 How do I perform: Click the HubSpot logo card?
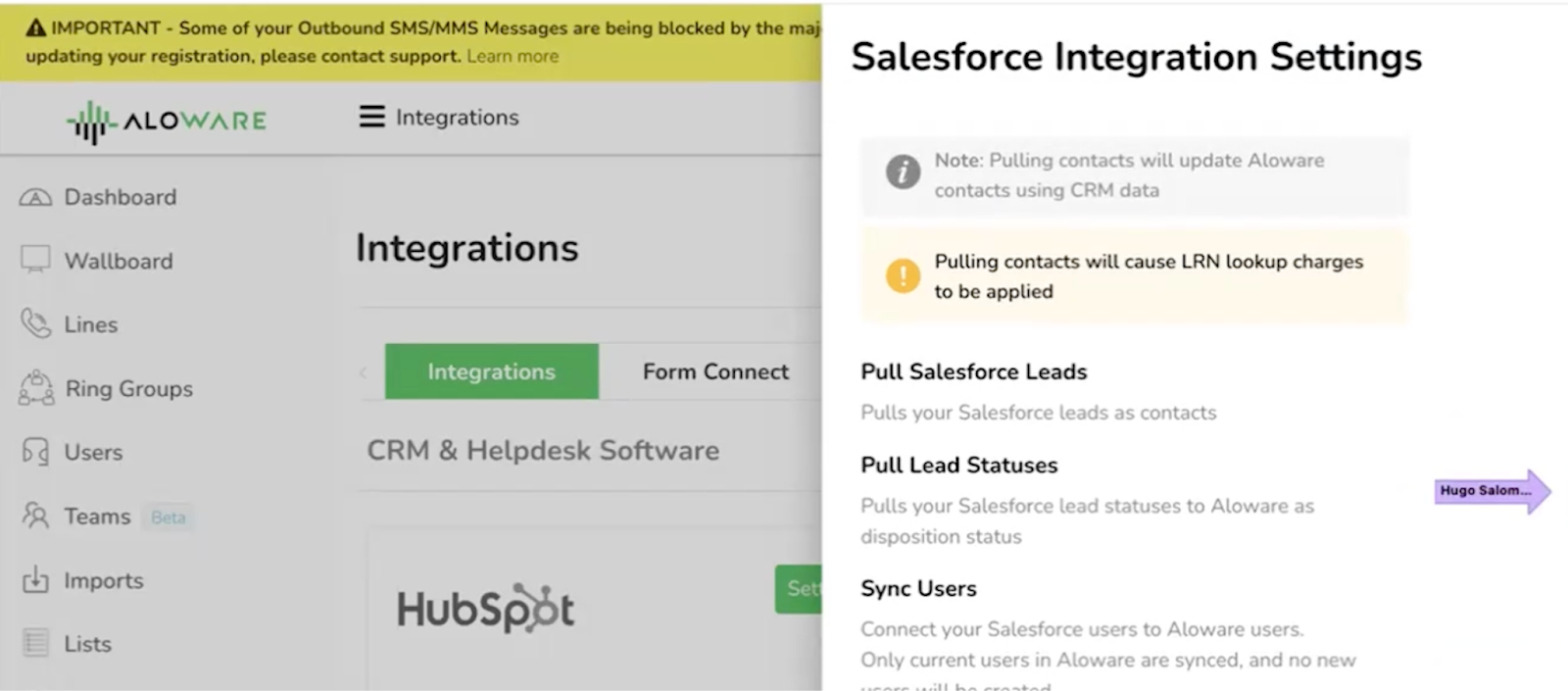(485, 609)
